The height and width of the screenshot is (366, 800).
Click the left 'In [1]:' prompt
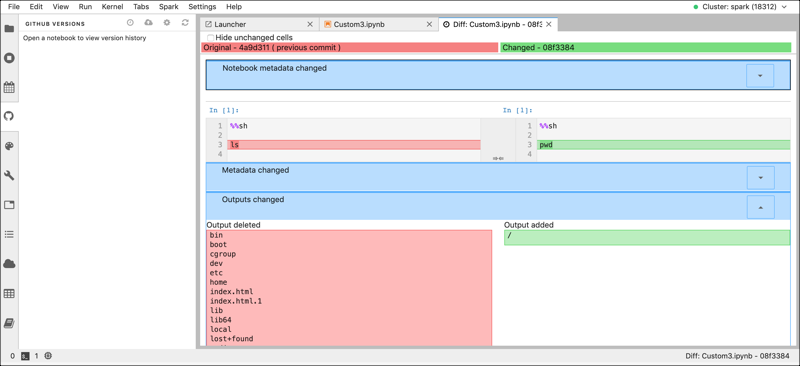click(x=224, y=110)
